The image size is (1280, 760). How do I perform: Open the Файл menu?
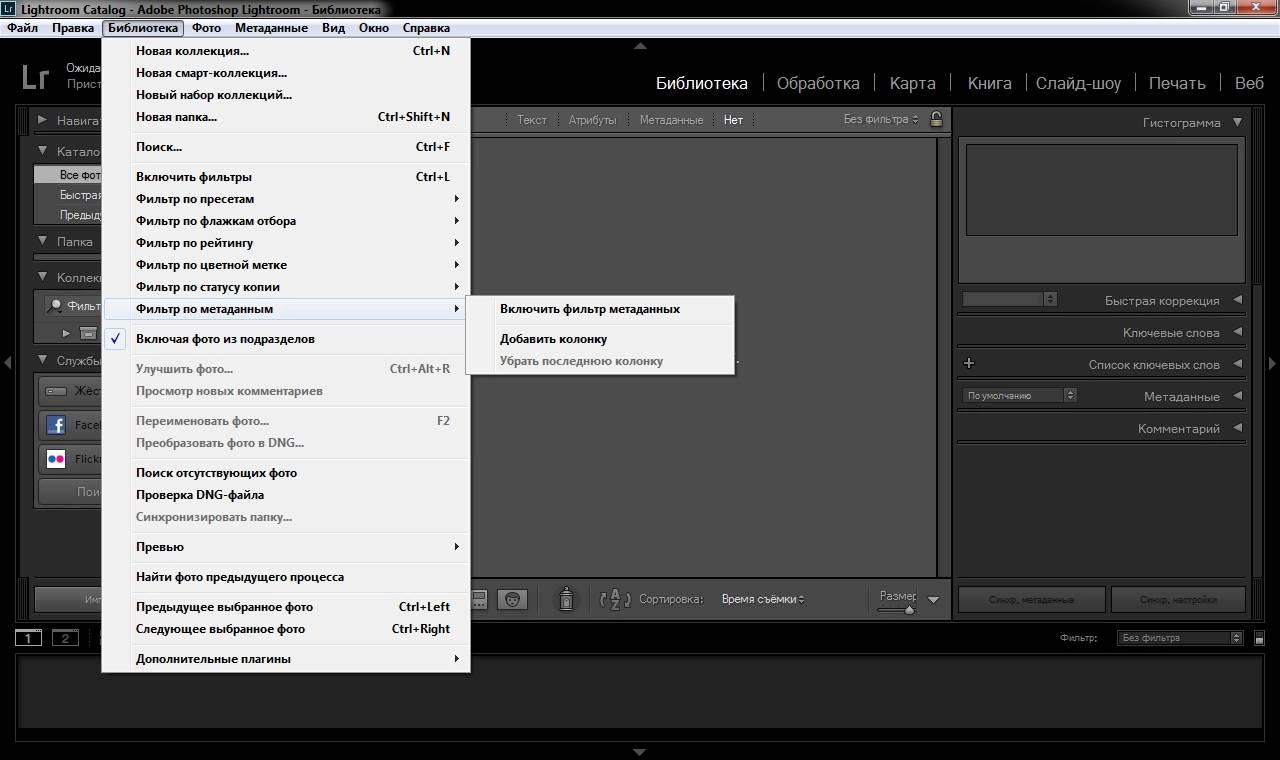[22, 28]
